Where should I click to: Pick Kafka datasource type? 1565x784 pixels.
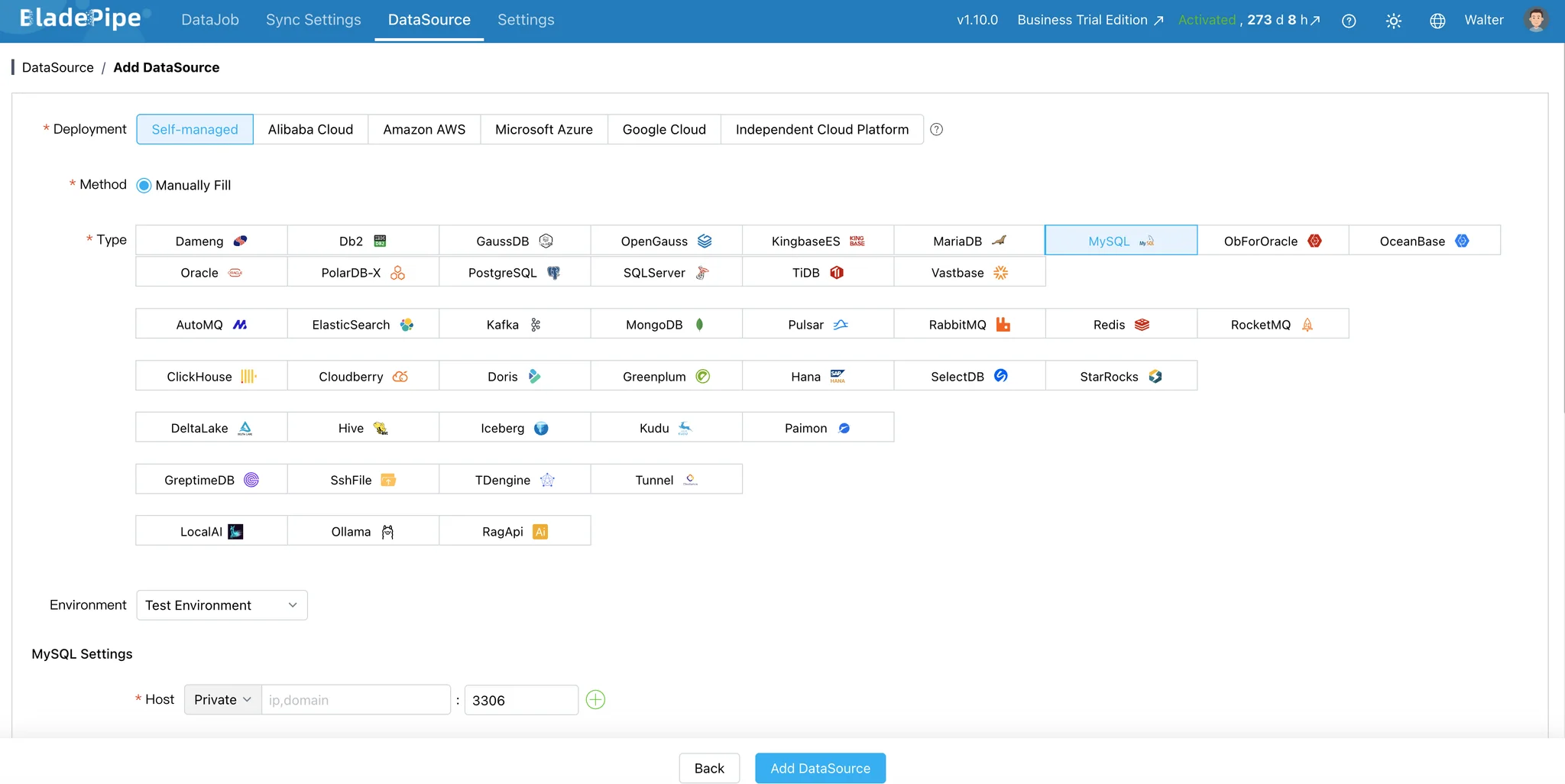(x=514, y=325)
